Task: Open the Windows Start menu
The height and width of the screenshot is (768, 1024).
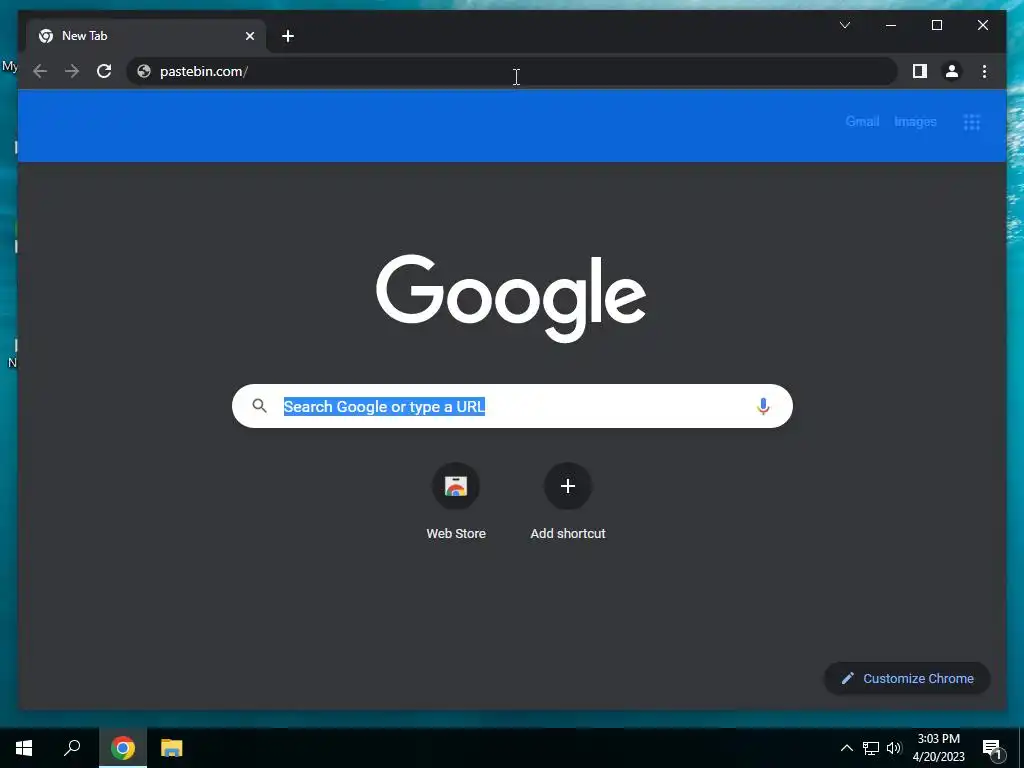Action: tap(24, 748)
